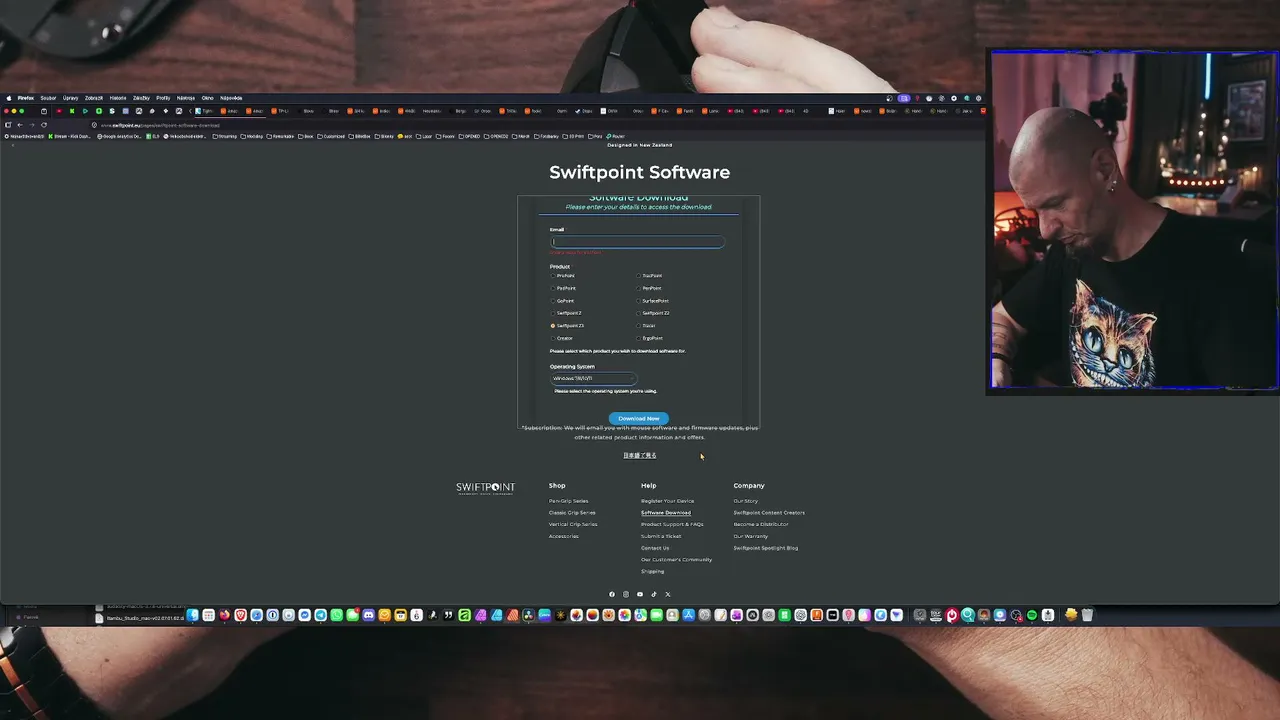Pick the ErgoPoint radio button
This screenshot has width=1280, height=720.
coord(638,338)
